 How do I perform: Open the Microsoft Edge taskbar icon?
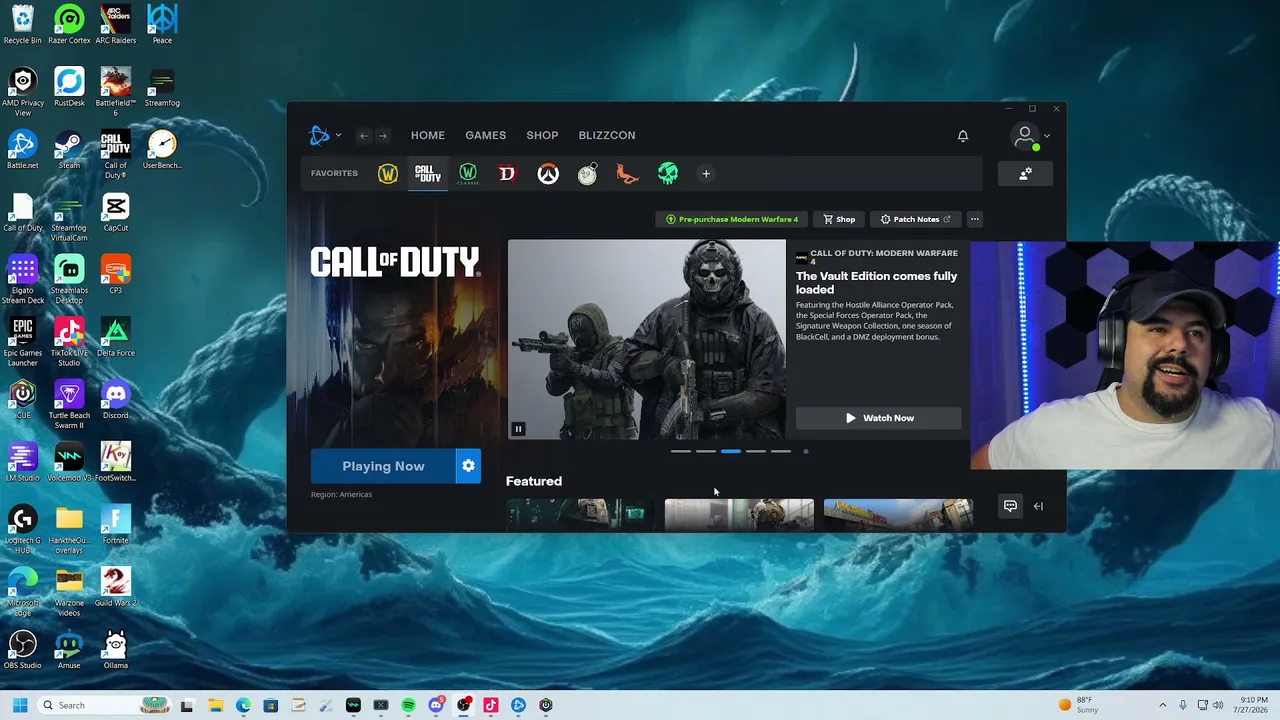coord(243,705)
